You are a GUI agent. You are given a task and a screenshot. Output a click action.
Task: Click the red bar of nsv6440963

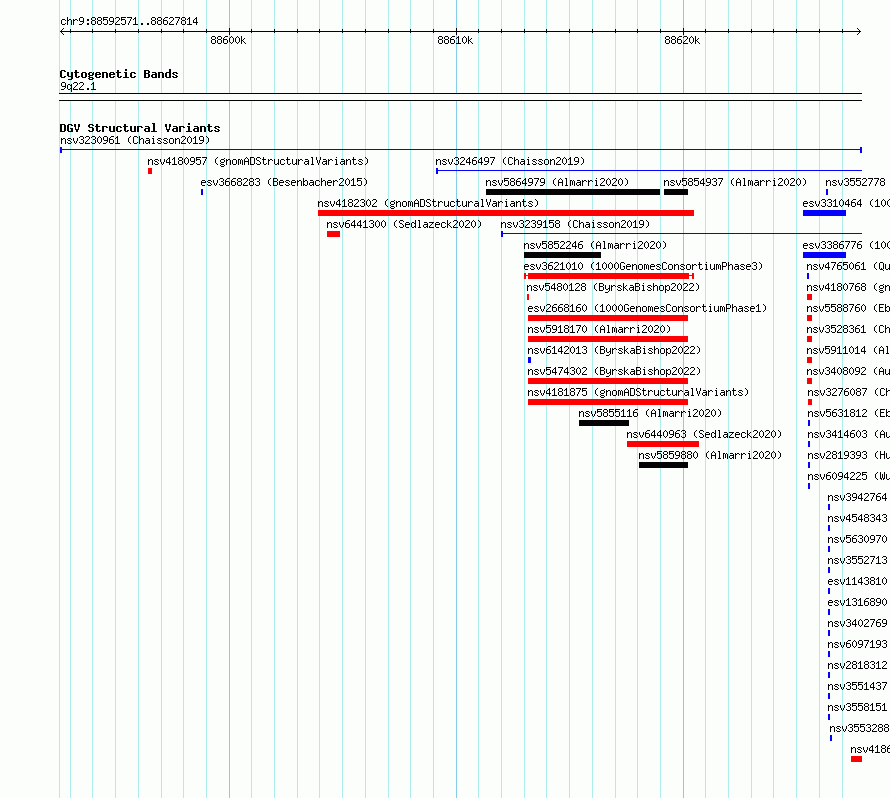click(x=663, y=444)
